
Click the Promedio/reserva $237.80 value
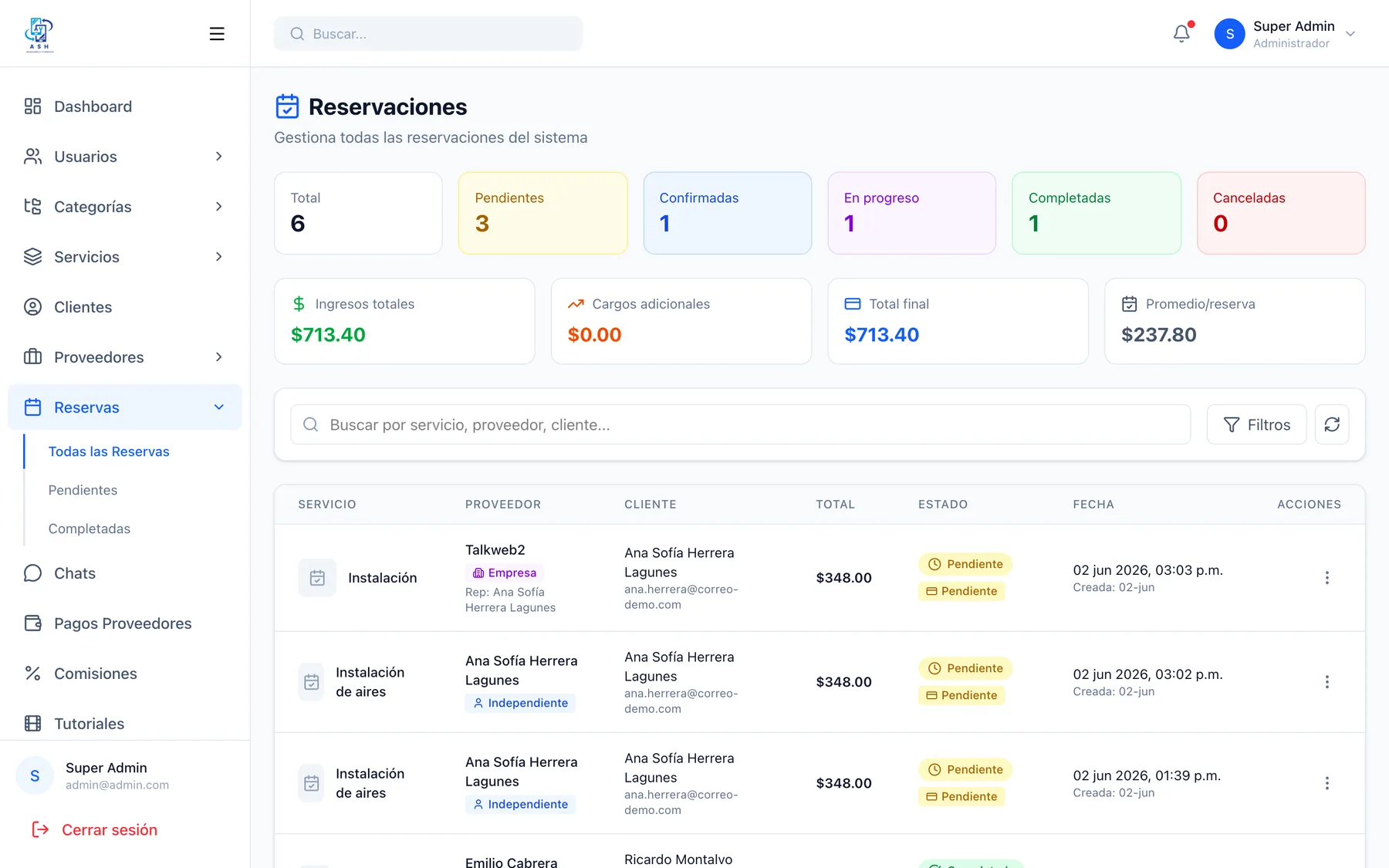pyautogui.click(x=1159, y=335)
